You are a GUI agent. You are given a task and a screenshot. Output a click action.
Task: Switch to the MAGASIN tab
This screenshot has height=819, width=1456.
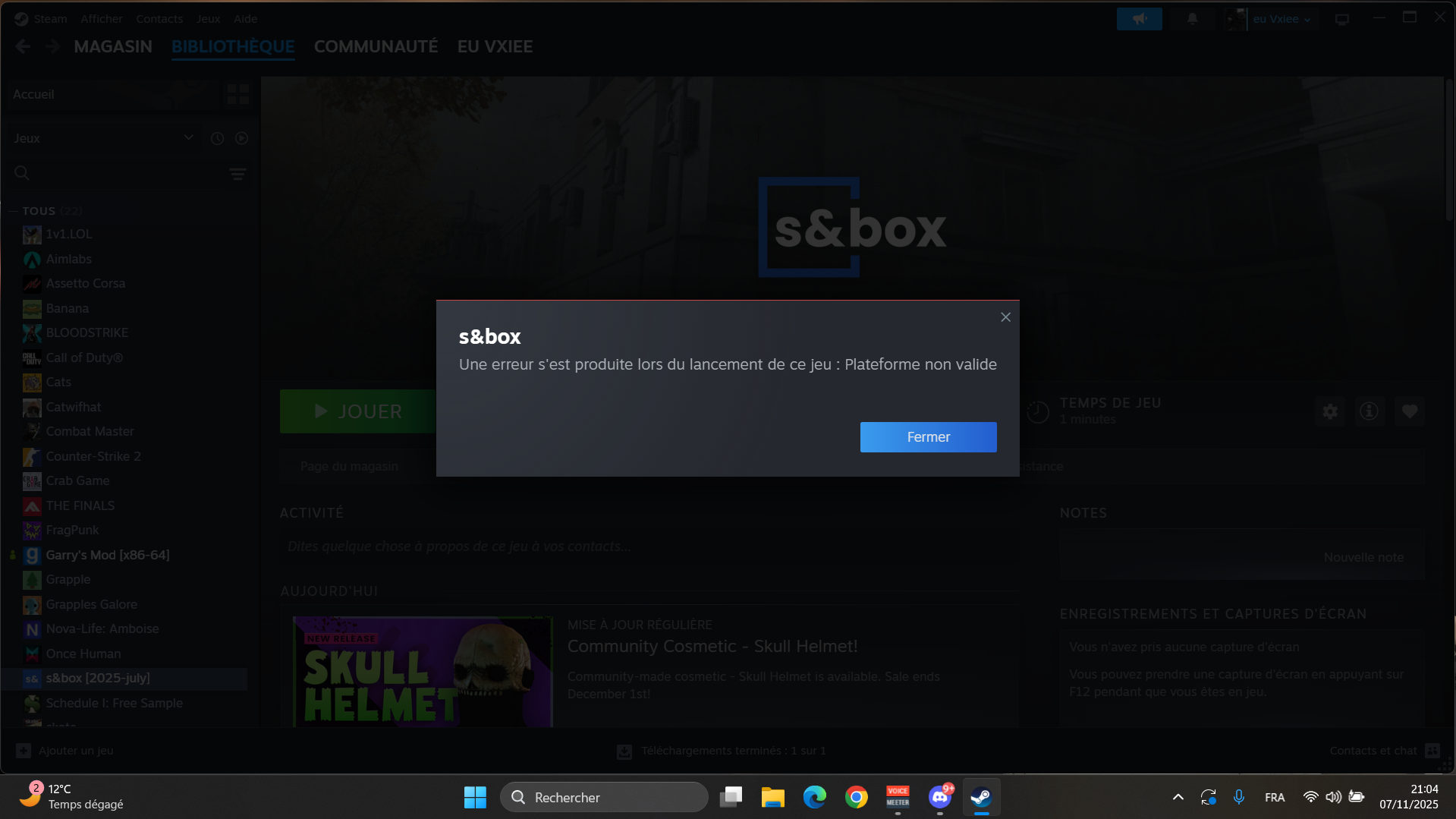(x=113, y=46)
